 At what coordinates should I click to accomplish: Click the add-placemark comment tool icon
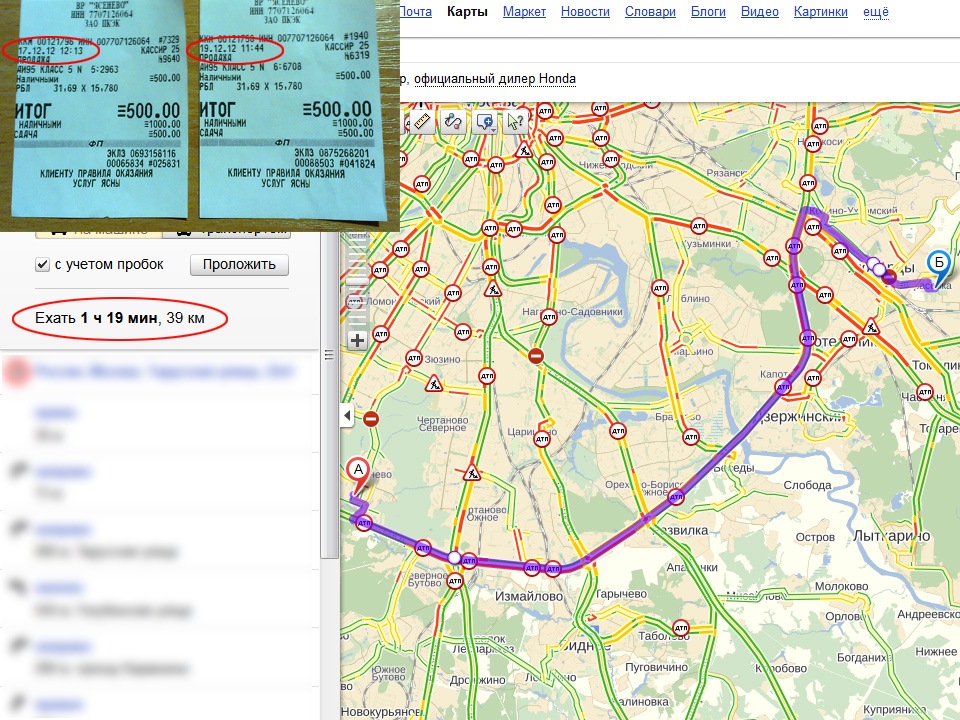[483, 122]
